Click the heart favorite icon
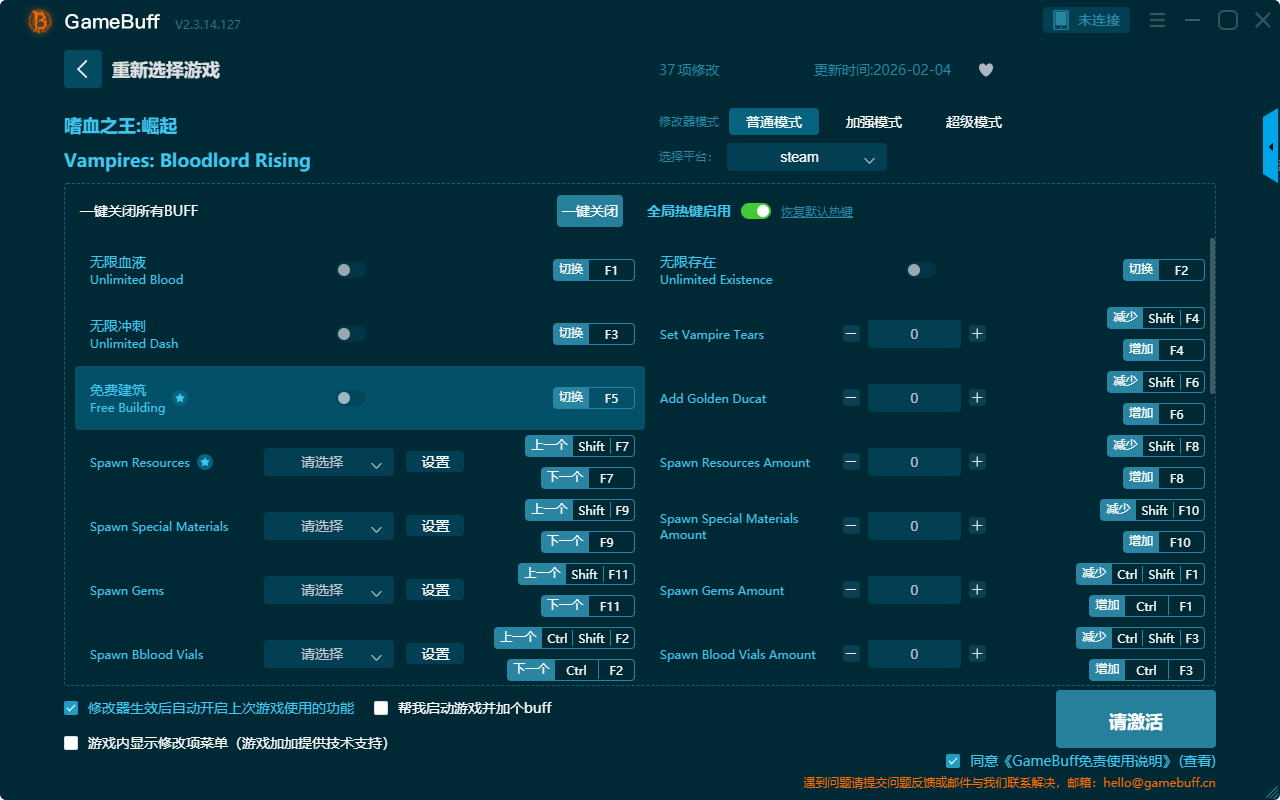The height and width of the screenshot is (800, 1280). (985, 70)
